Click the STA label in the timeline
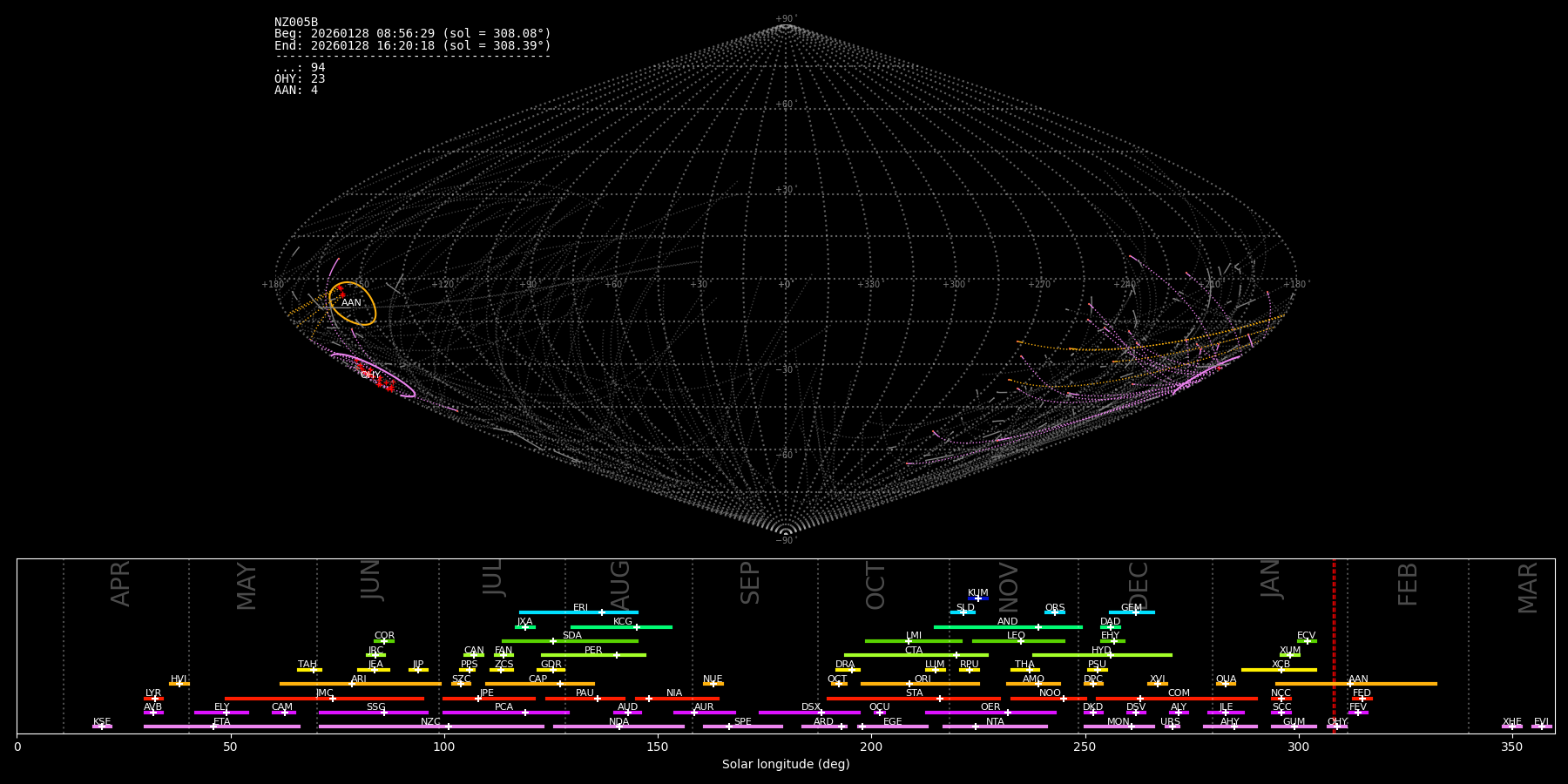Image resolution: width=1568 pixels, height=784 pixels. coord(914,693)
